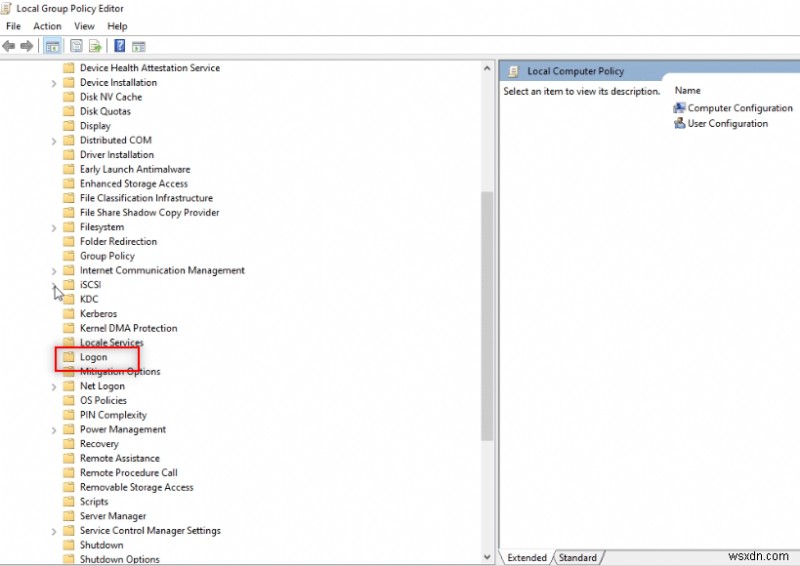The image size is (800, 566).
Task: Click the Disk NV Cache folder icon
Action: click(68, 96)
